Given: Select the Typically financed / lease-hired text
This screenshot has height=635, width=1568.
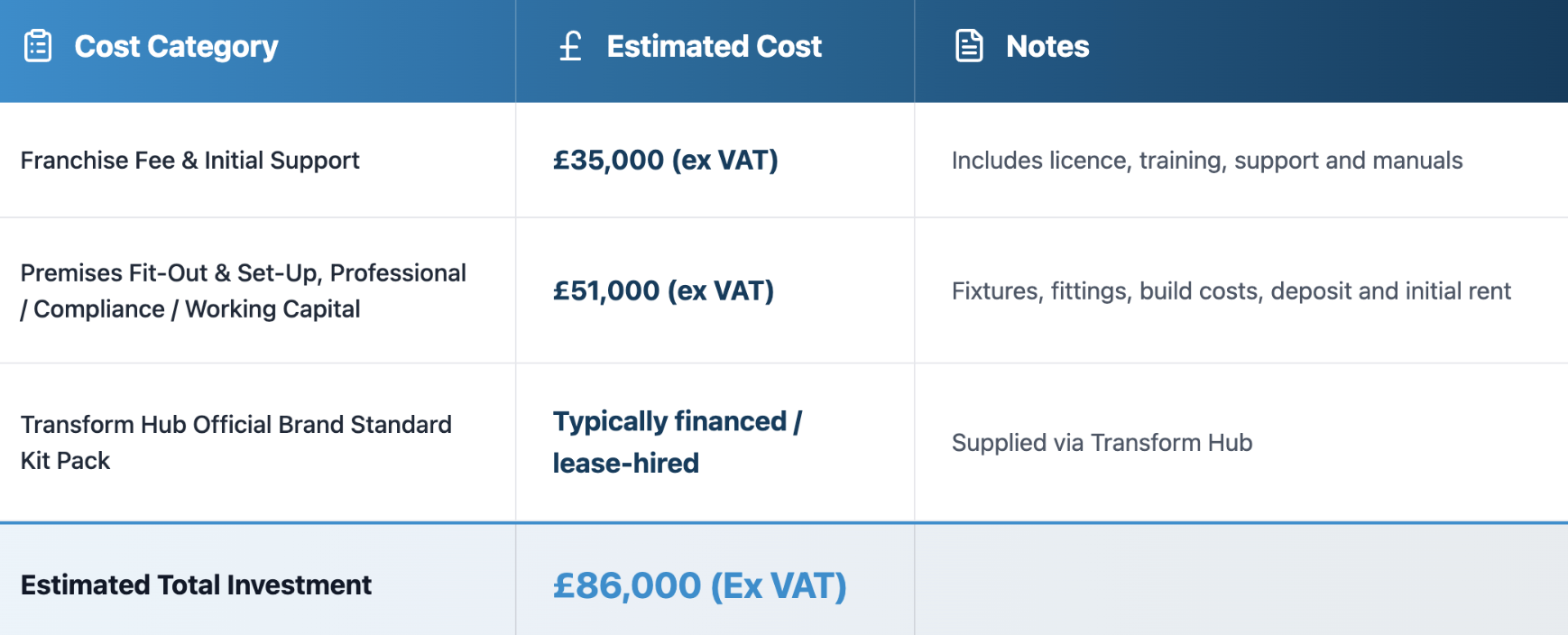Looking at the screenshot, I should tap(678, 442).
